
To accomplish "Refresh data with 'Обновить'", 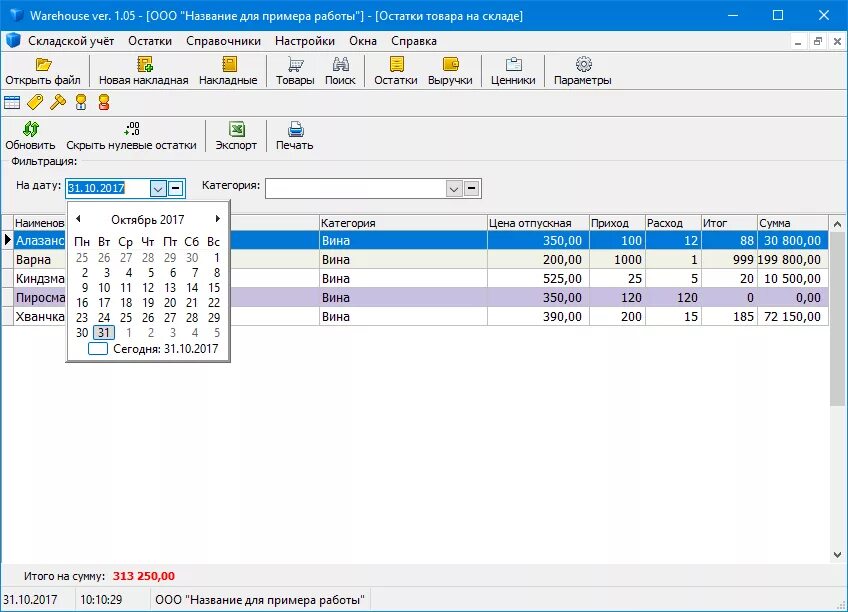I will tap(30, 136).
